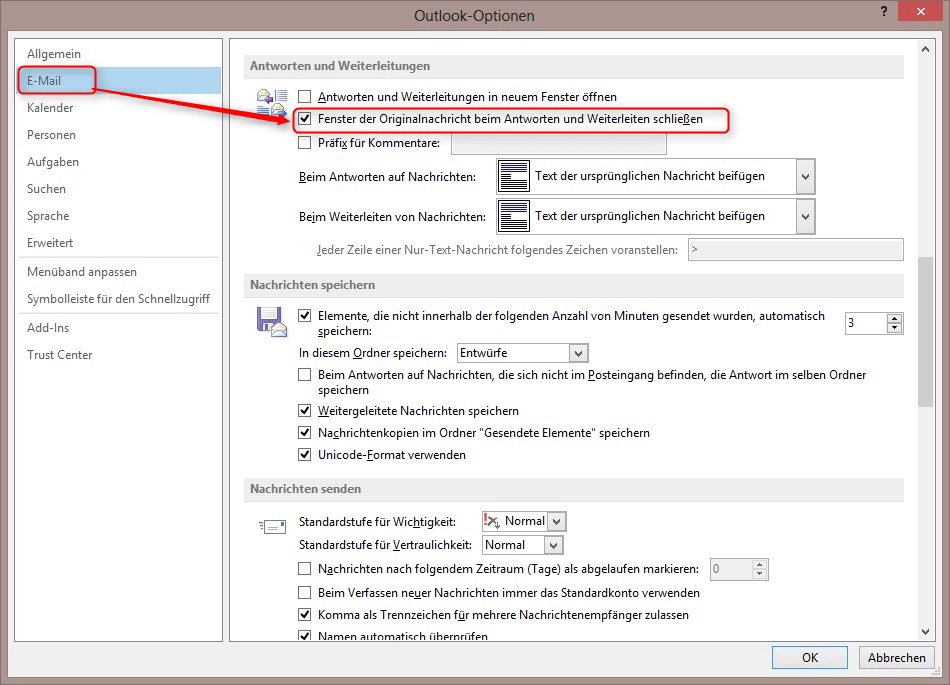Open the Beim Weiterleiten von Nachrichten dropdown
The height and width of the screenshot is (685, 950).
[x=805, y=217]
